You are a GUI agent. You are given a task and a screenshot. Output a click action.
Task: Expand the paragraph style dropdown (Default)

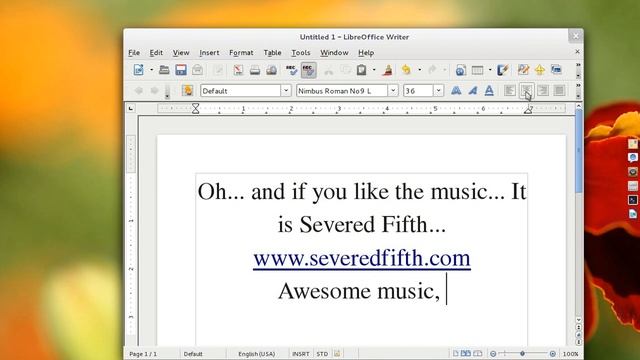point(286,91)
